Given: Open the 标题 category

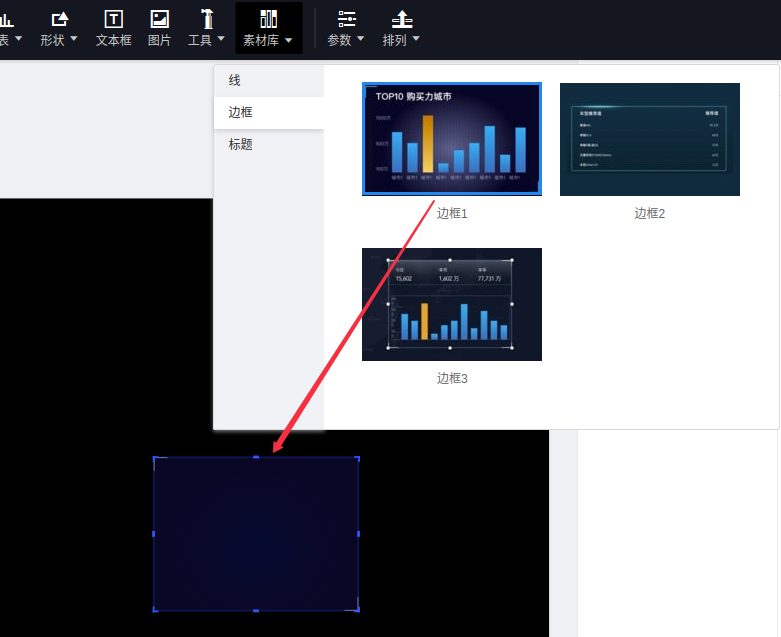Looking at the screenshot, I should coord(240,144).
